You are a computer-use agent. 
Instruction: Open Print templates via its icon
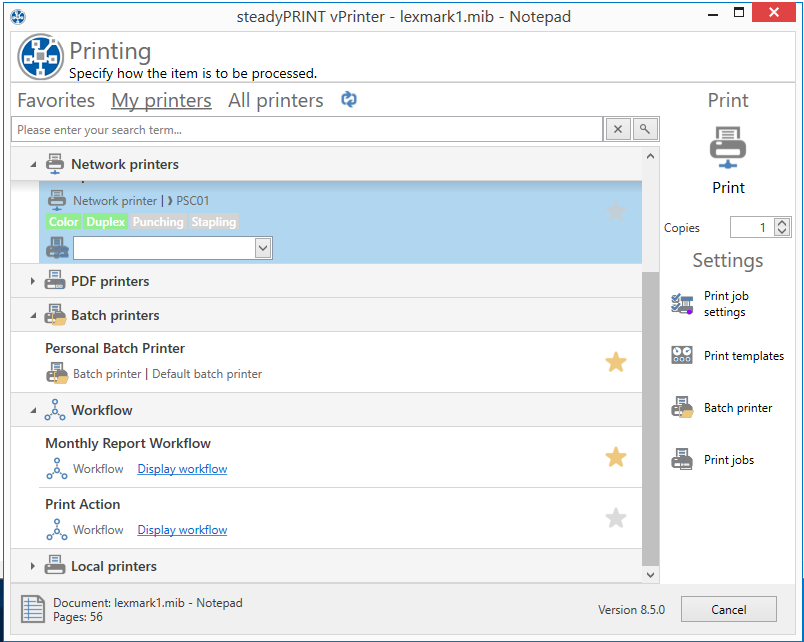[x=682, y=355]
